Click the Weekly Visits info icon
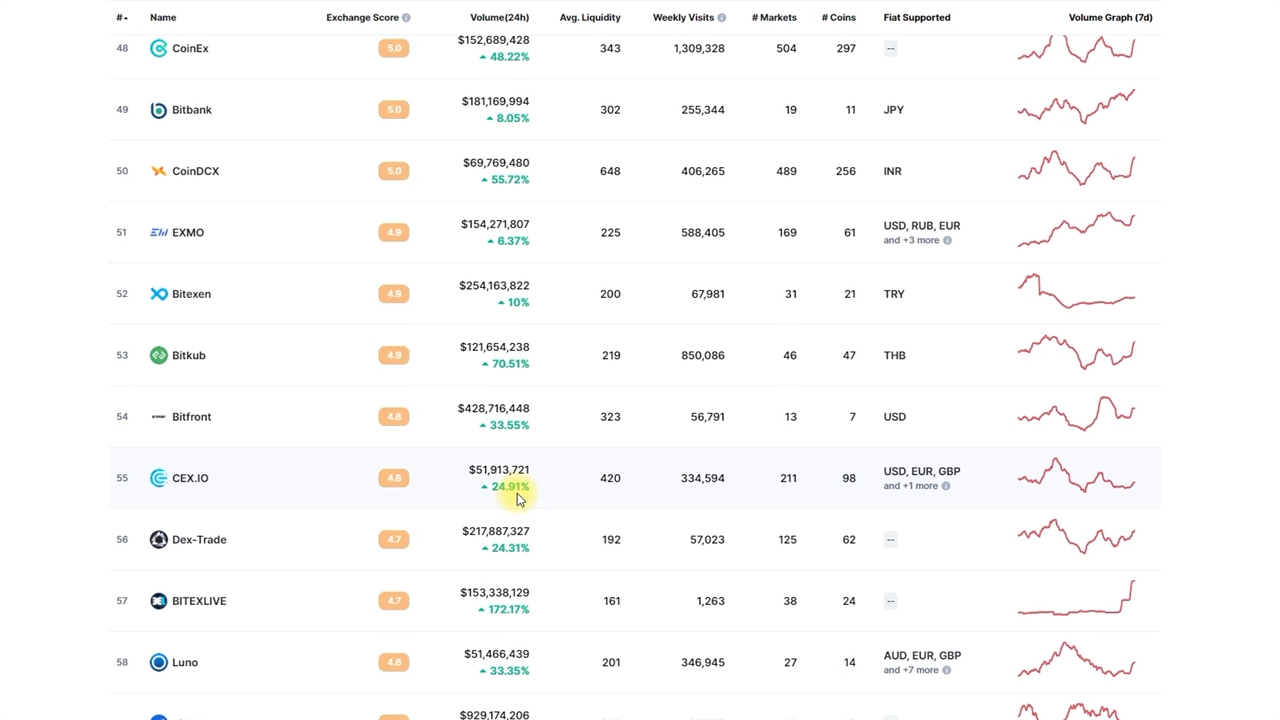Screen dimensions: 1280x720 [x=722, y=18]
